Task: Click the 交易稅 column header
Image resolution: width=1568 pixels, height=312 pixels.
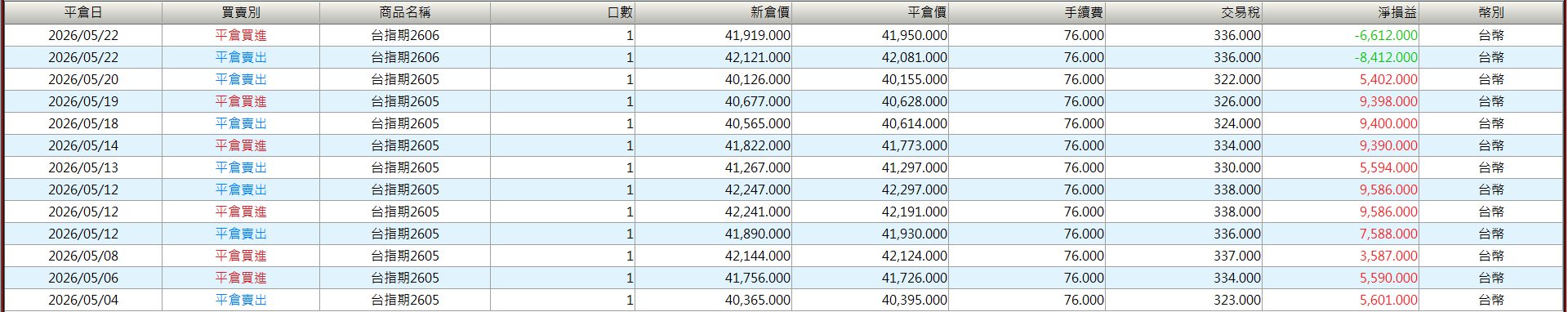Action: pyautogui.click(x=1183, y=12)
